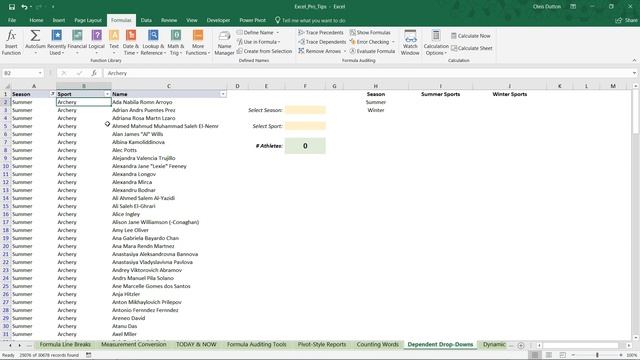640x360 pixels.
Task: Click Trace Precedents
Action: click(x=321, y=32)
